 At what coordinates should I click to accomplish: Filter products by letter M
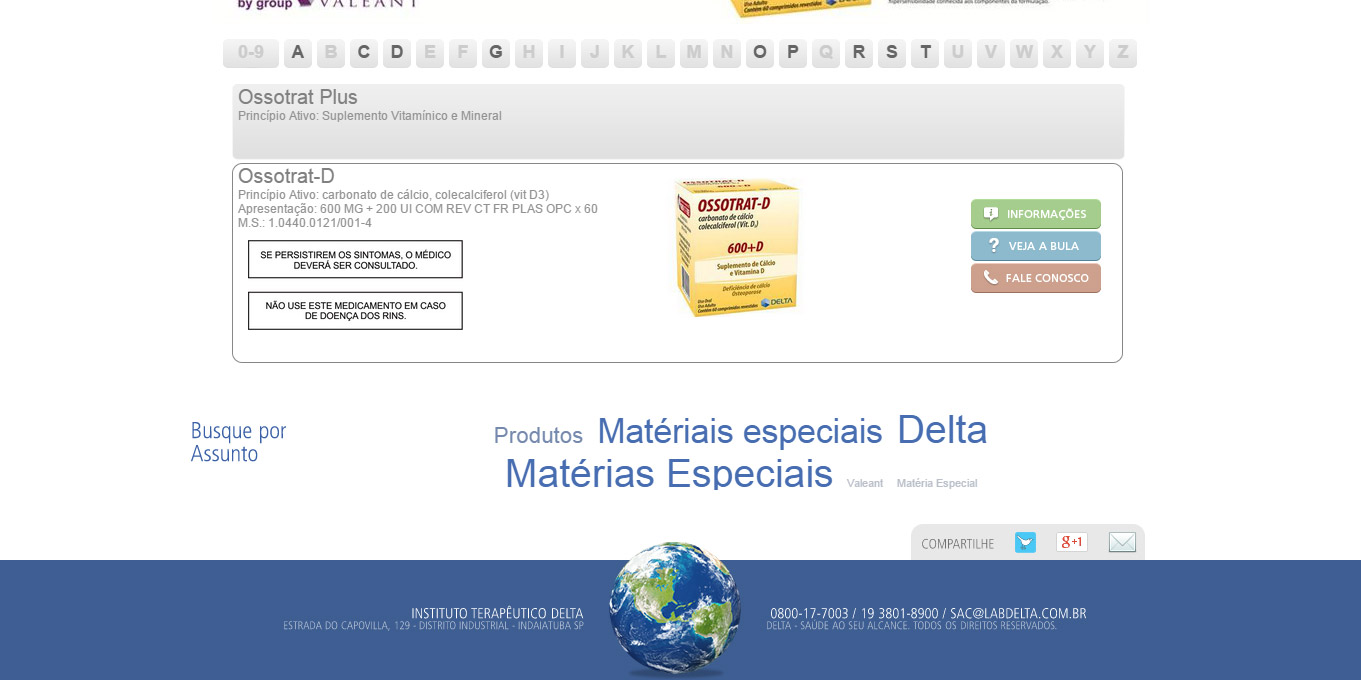694,53
